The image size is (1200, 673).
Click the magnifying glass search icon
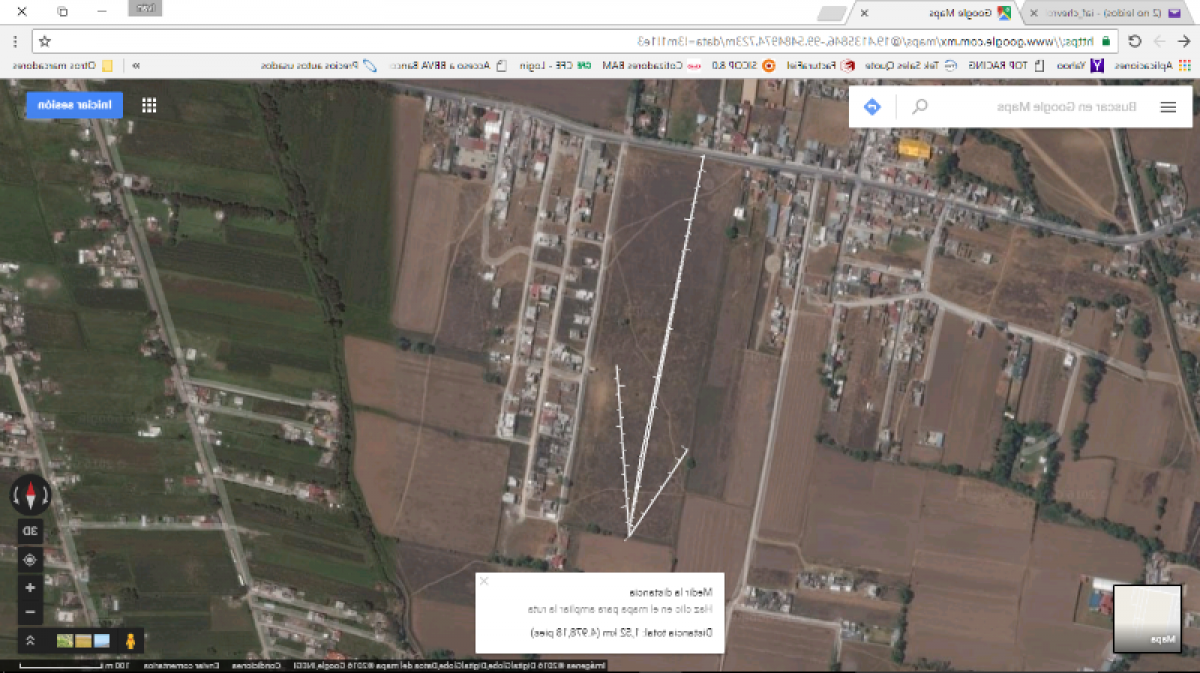tap(920, 107)
